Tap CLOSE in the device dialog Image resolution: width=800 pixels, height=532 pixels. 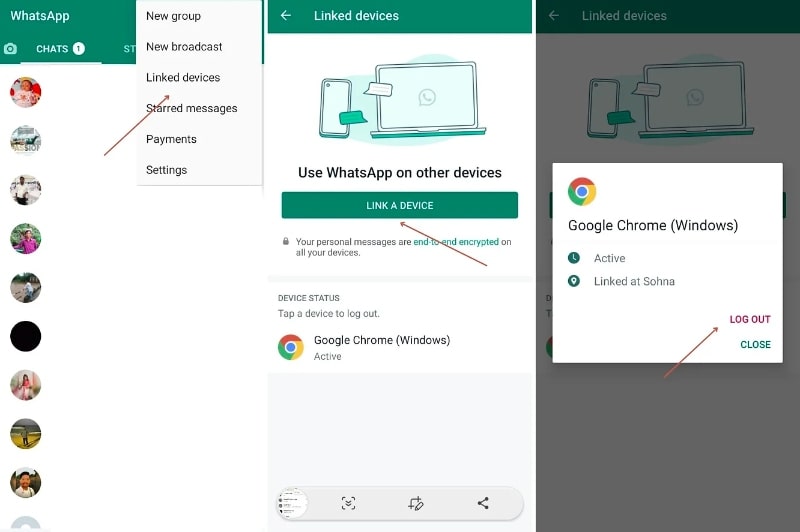(x=755, y=345)
